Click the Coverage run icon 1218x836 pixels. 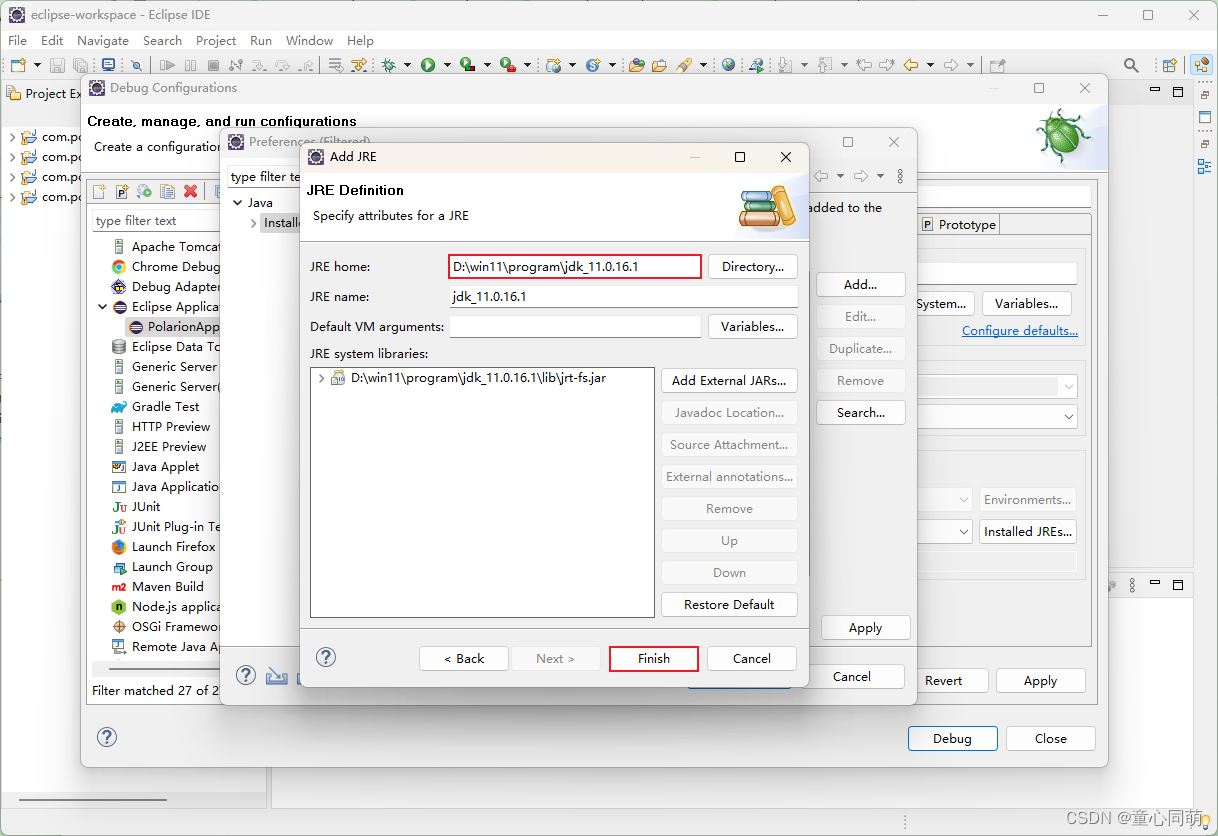[467, 65]
